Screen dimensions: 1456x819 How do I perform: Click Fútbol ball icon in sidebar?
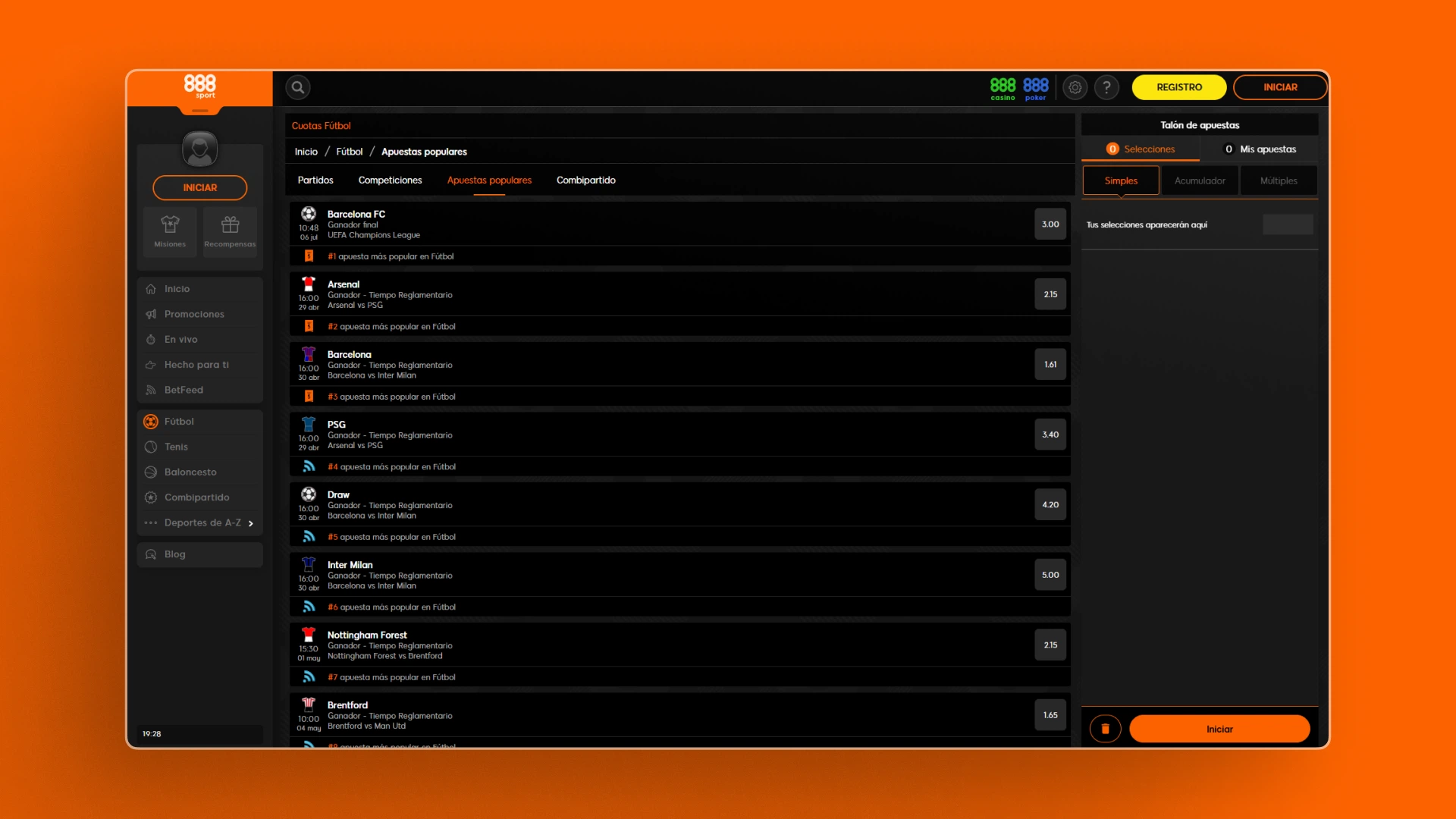click(151, 422)
